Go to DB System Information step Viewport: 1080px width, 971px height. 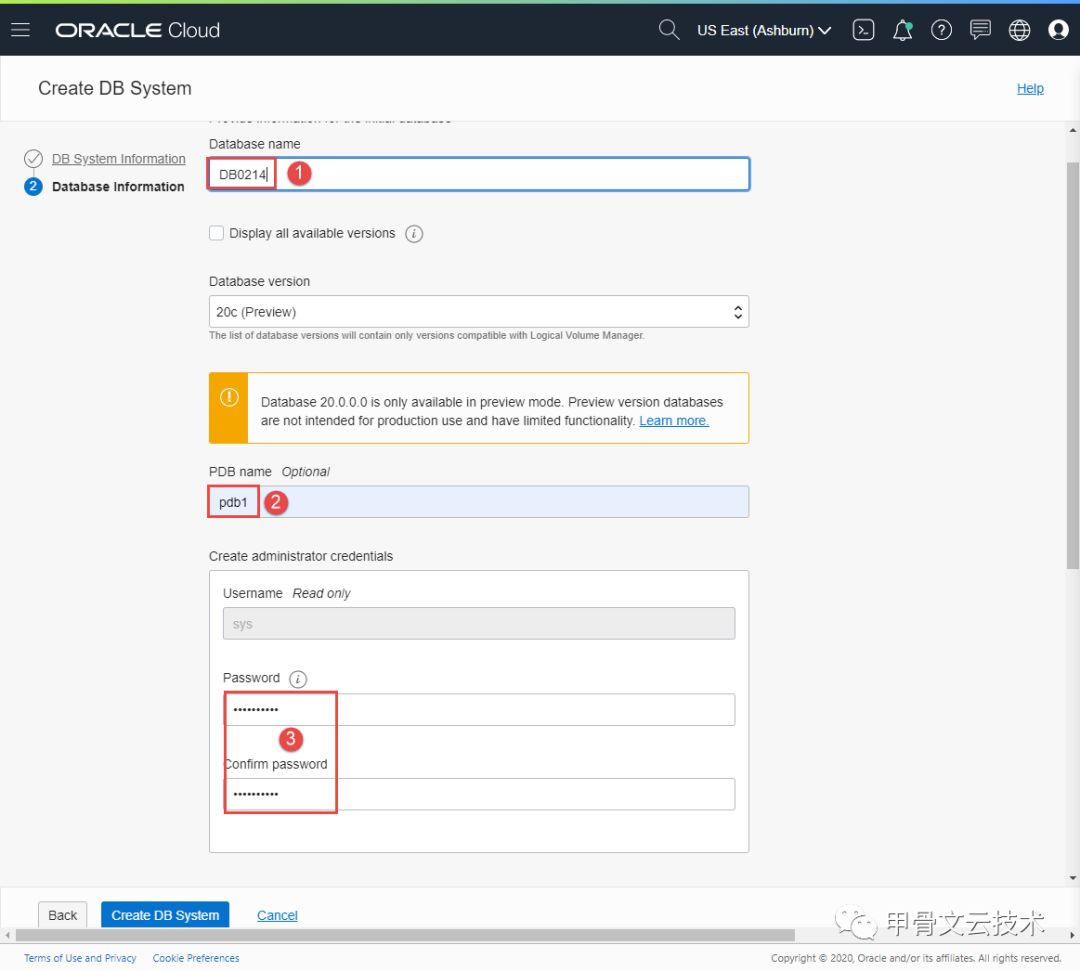click(x=118, y=159)
